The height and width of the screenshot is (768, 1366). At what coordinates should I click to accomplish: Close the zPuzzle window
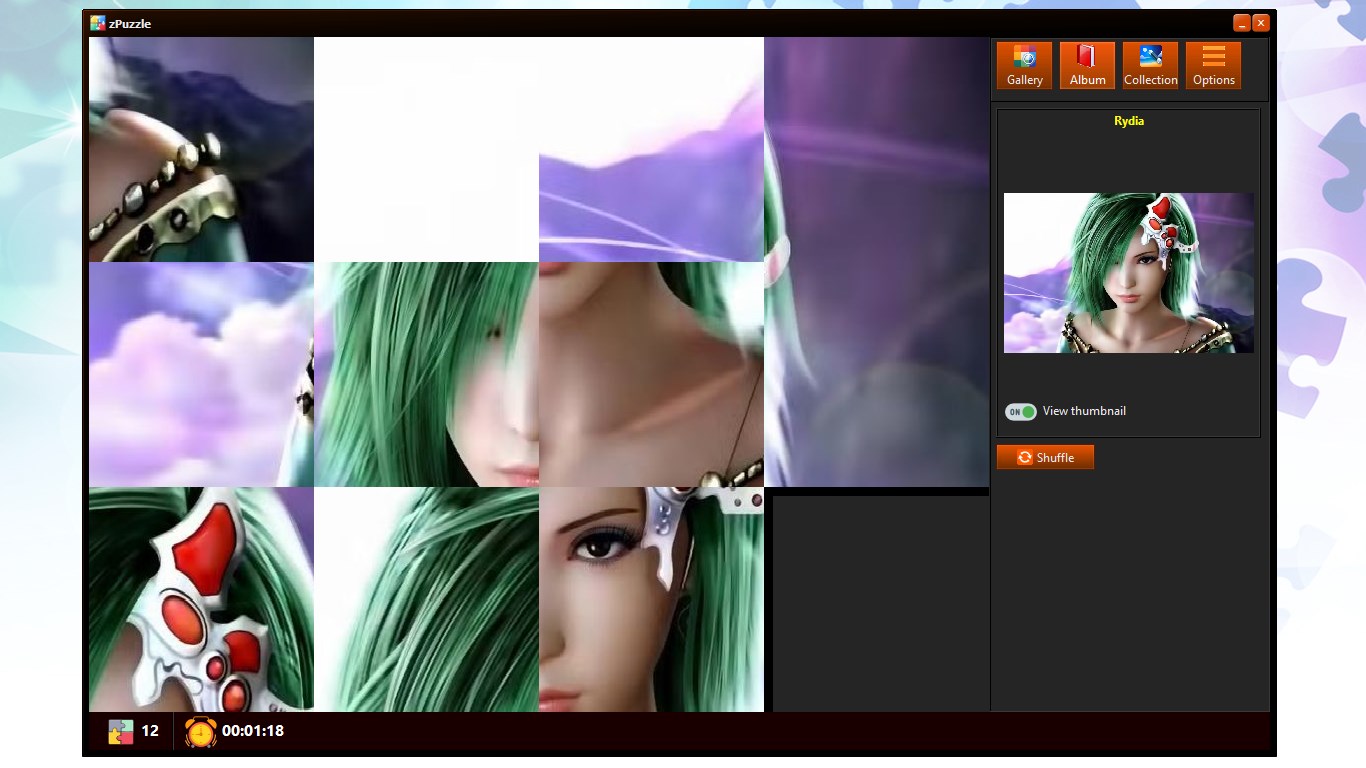coord(1261,23)
